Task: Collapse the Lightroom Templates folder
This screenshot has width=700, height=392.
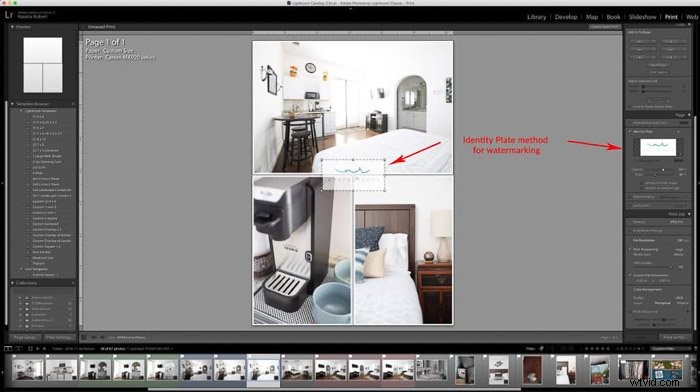Action: [x=21, y=111]
